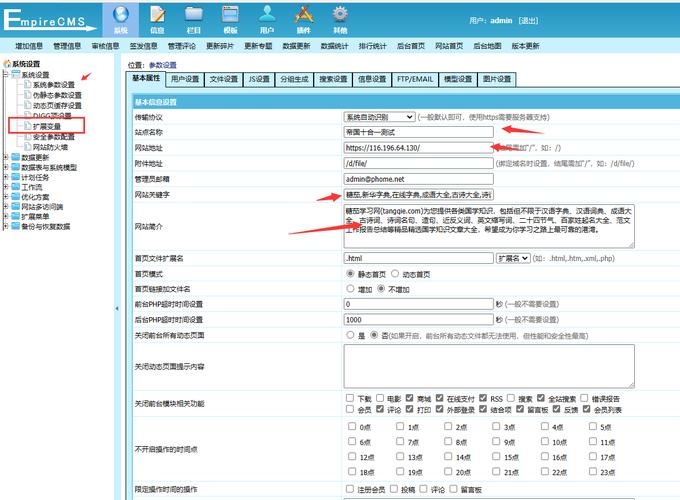Select the 动态首页 radio button

(x=396, y=273)
